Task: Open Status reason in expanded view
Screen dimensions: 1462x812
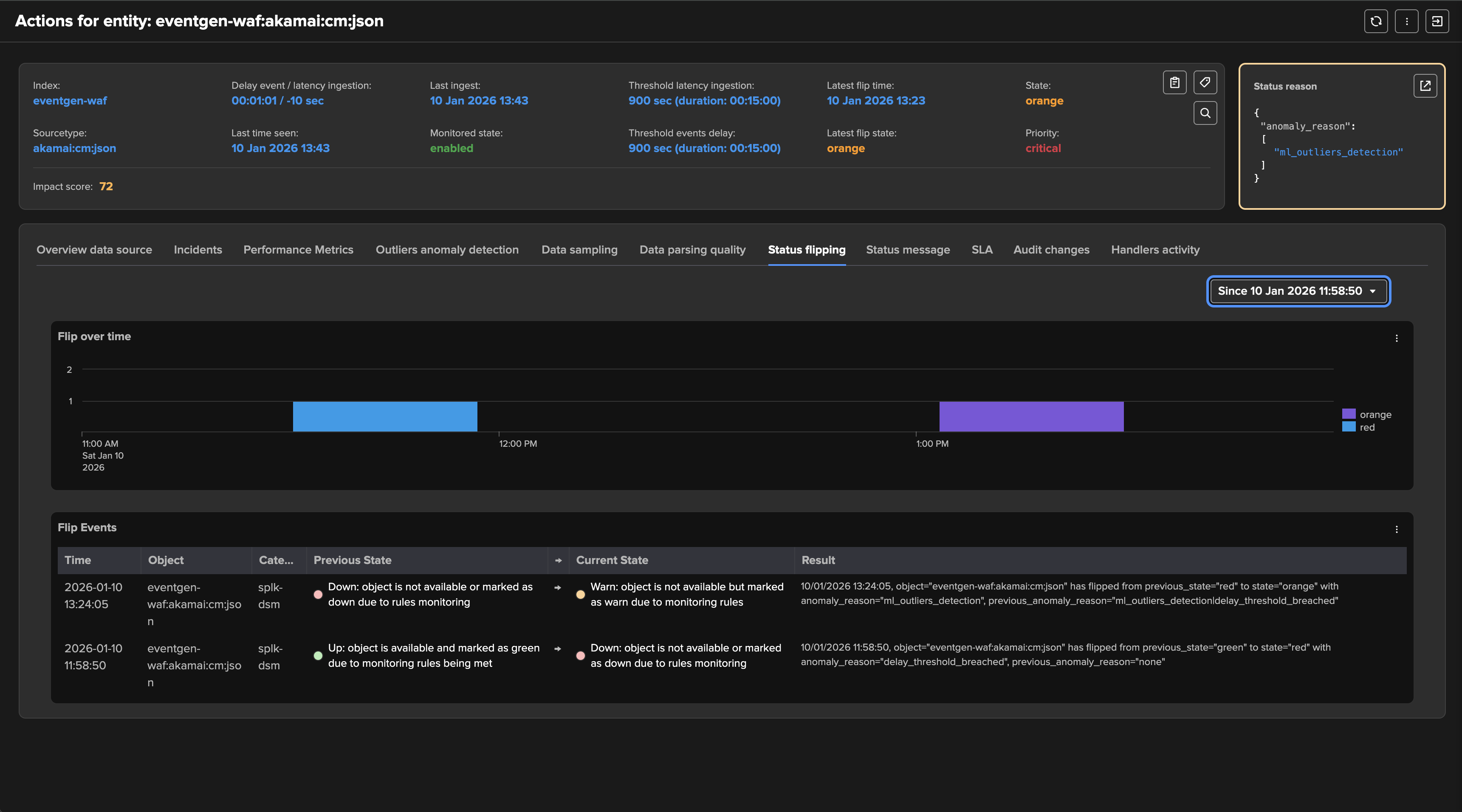Action: 1425,86
